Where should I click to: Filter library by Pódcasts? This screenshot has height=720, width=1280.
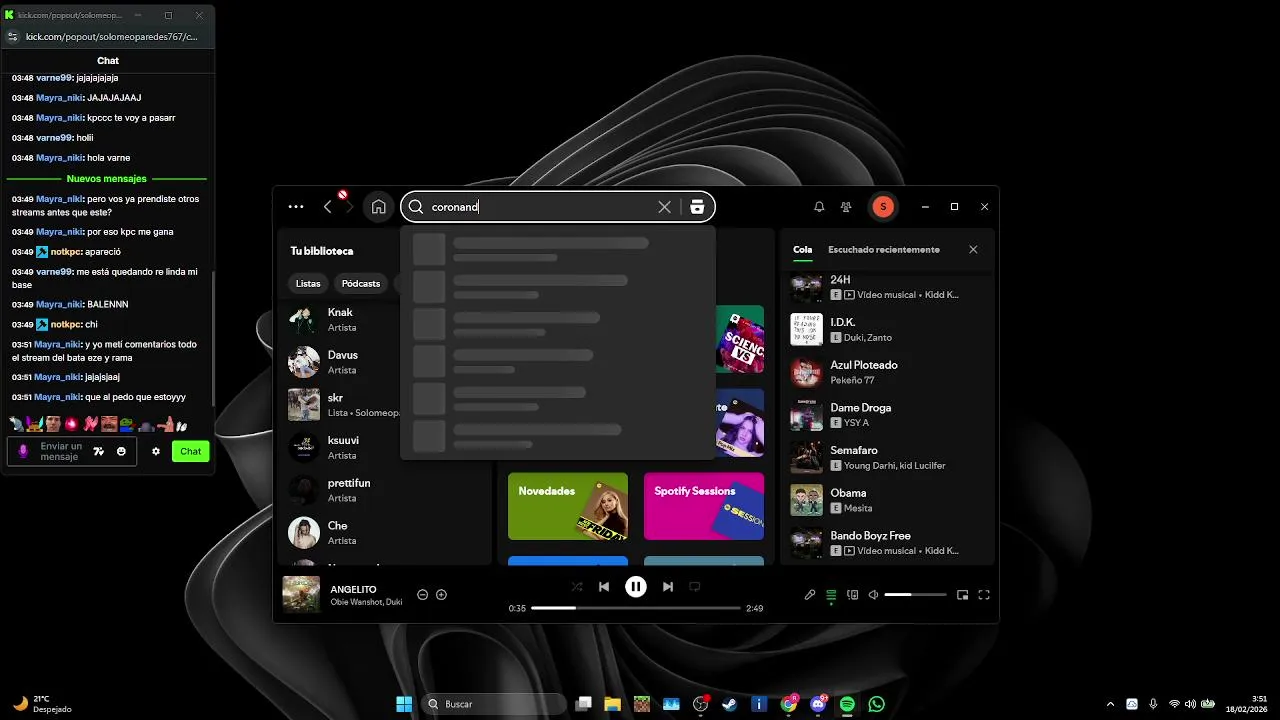(361, 284)
